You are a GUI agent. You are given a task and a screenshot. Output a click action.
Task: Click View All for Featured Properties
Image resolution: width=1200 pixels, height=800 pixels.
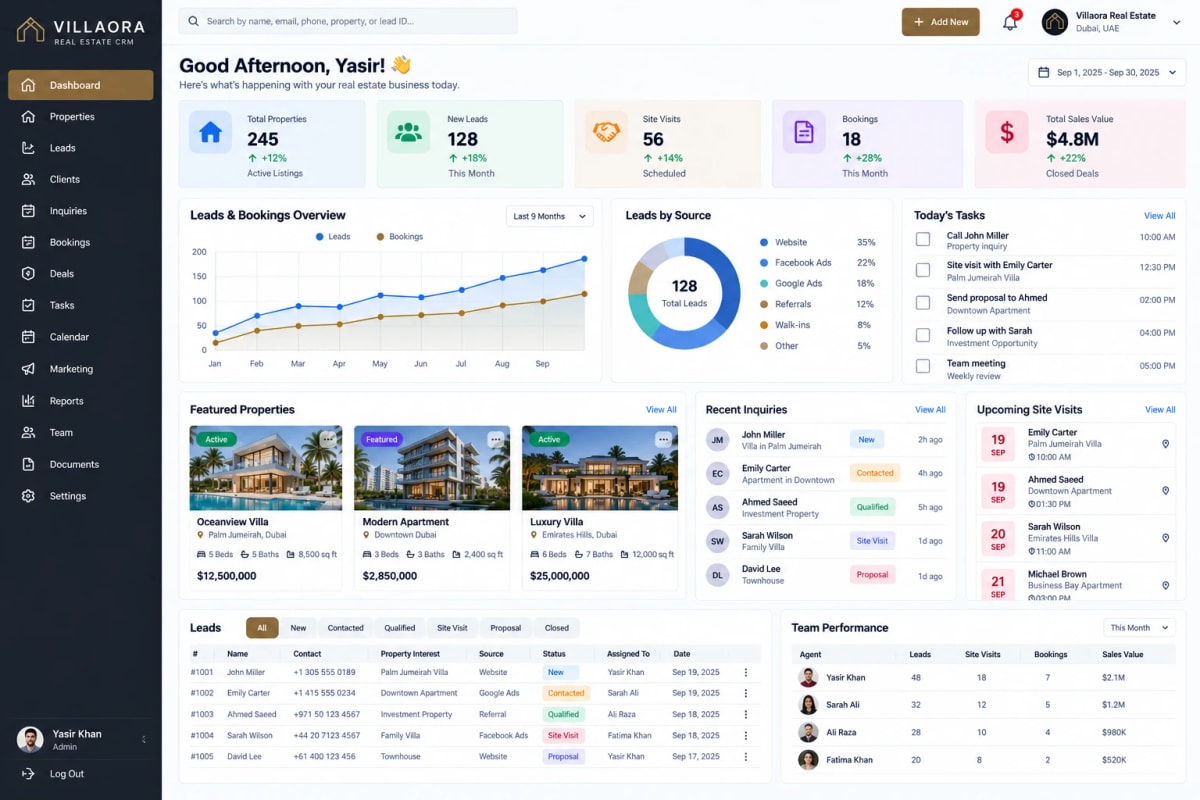click(x=661, y=410)
